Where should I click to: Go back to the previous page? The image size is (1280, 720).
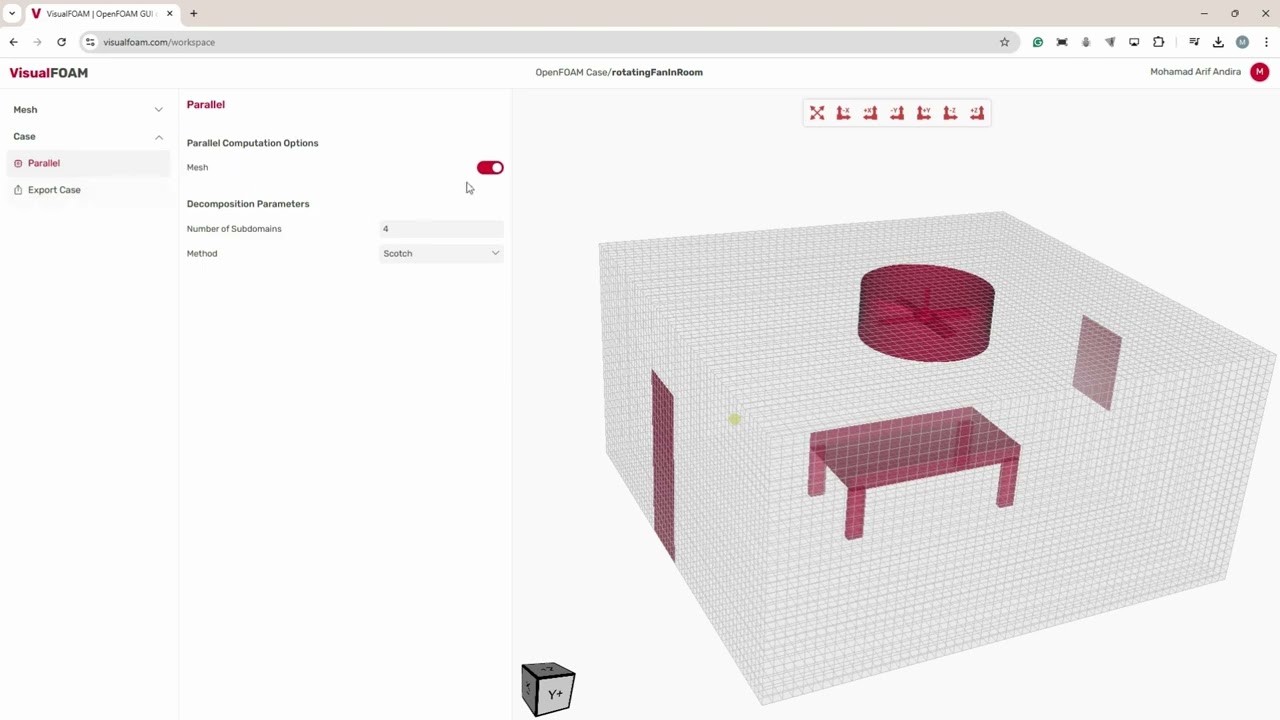[13, 42]
